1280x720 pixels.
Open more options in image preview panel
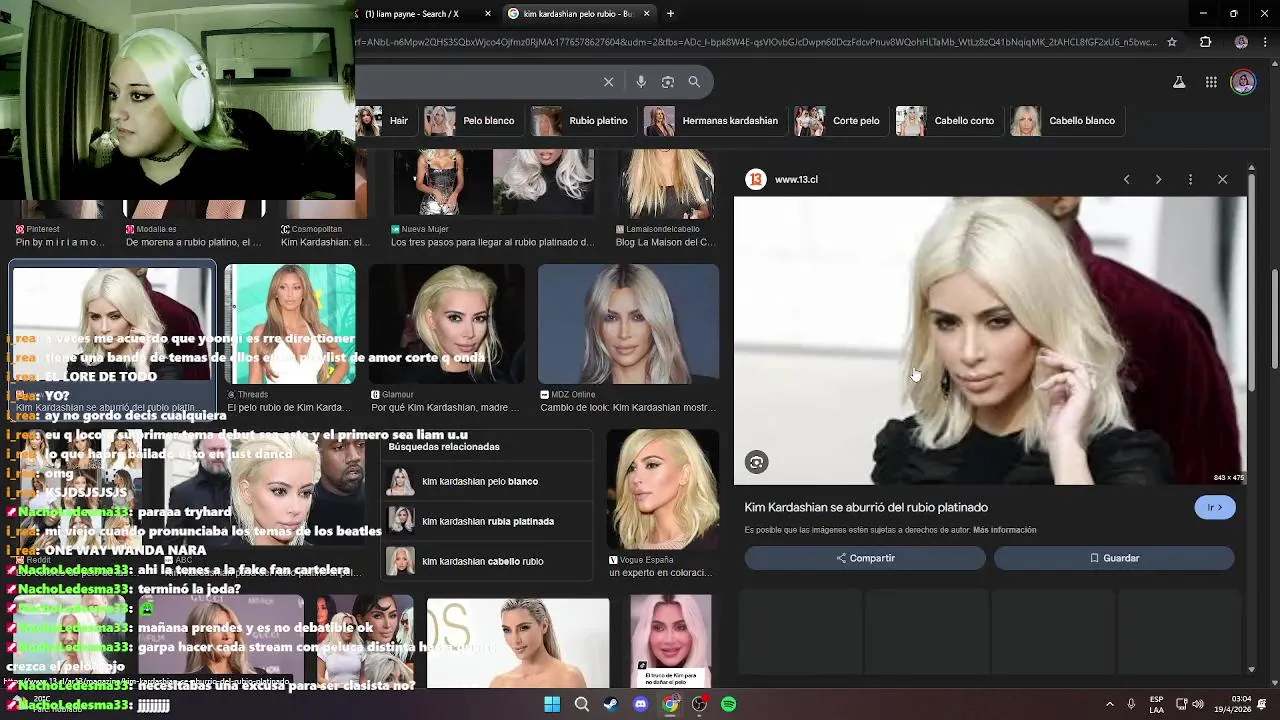(1190, 179)
